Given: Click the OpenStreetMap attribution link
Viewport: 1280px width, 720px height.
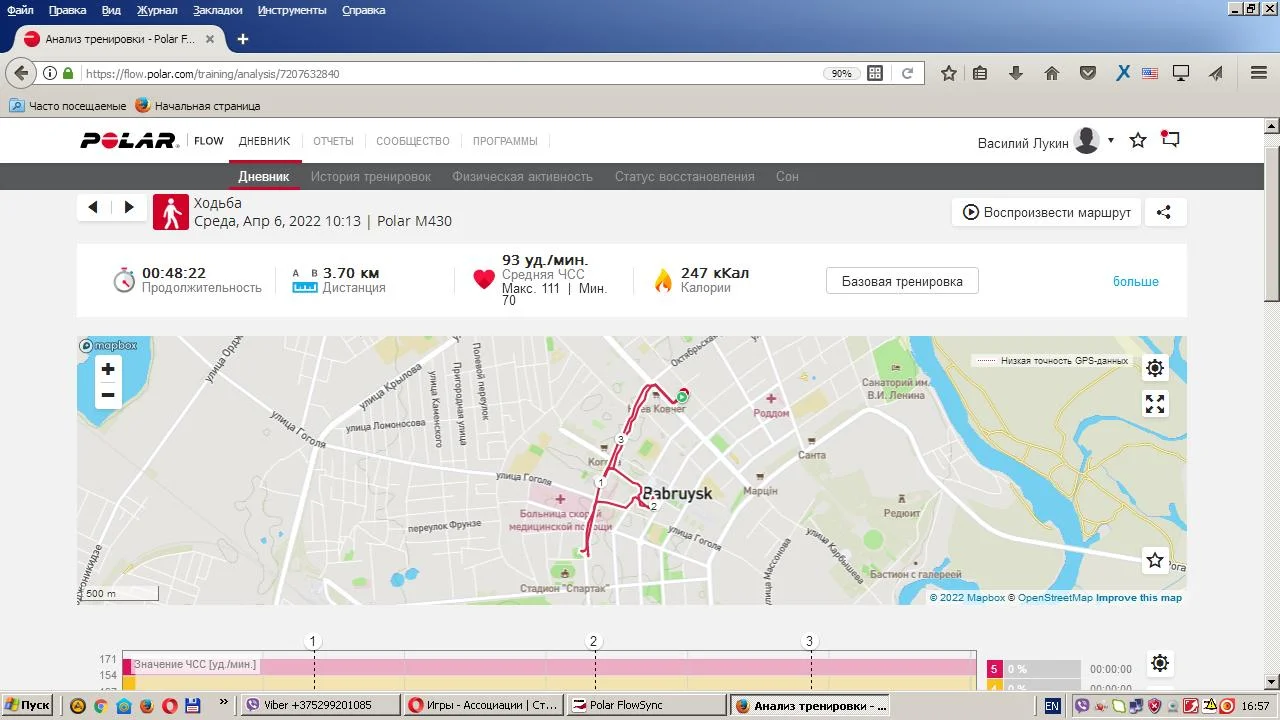Looking at the screenshot, I should pos(1055,598).
